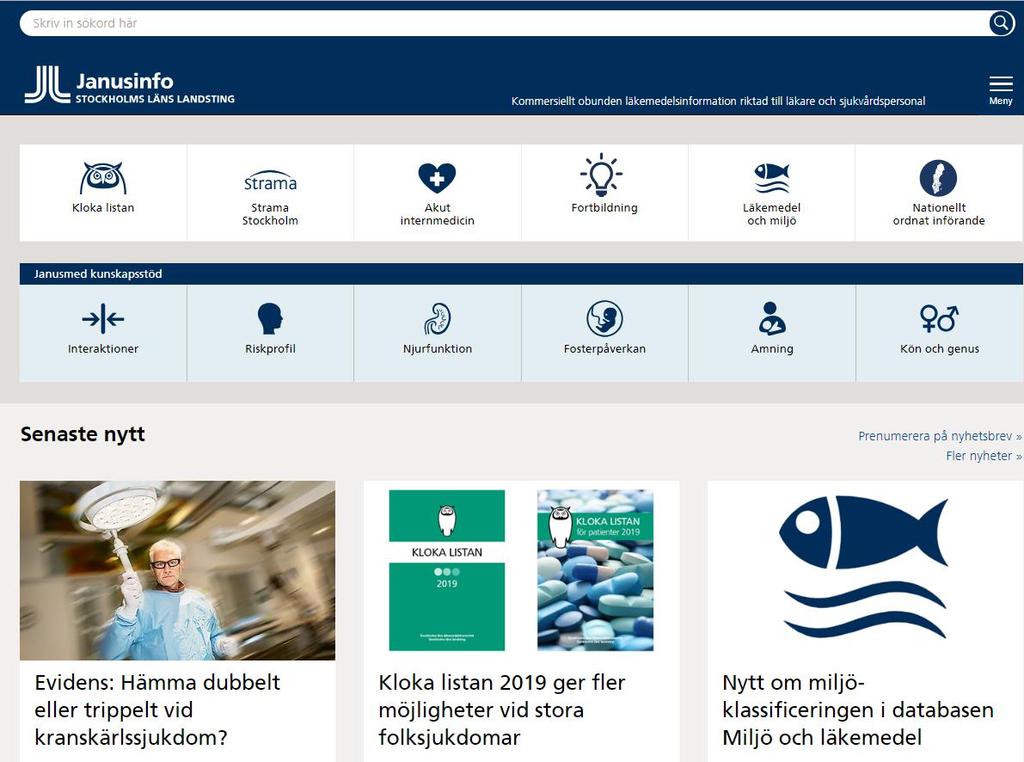Click the 'Fosterpåverkan' label text
The image size is (1024, 762).
[x=604, y=349]
